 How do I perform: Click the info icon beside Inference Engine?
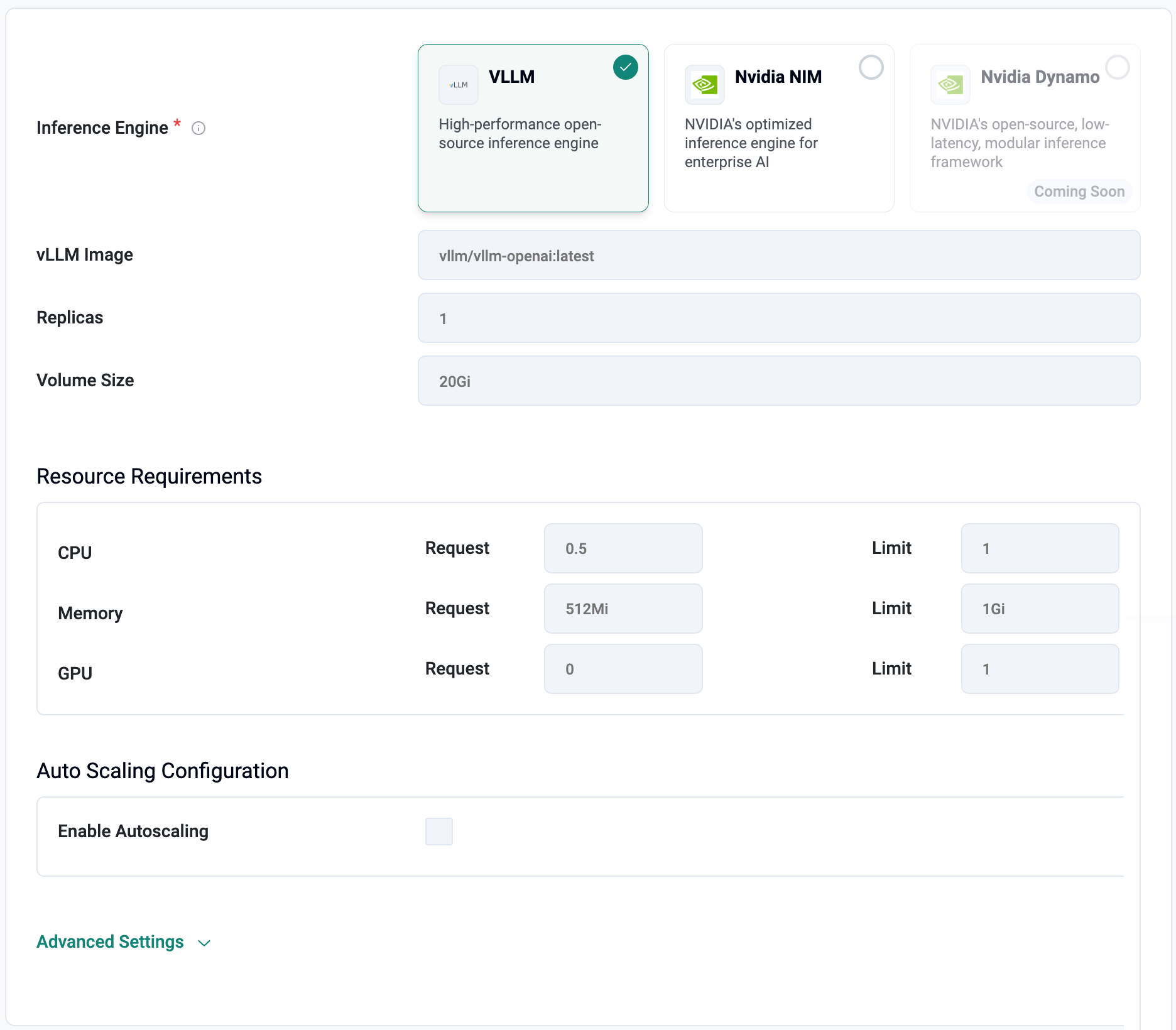pos(199,128)
